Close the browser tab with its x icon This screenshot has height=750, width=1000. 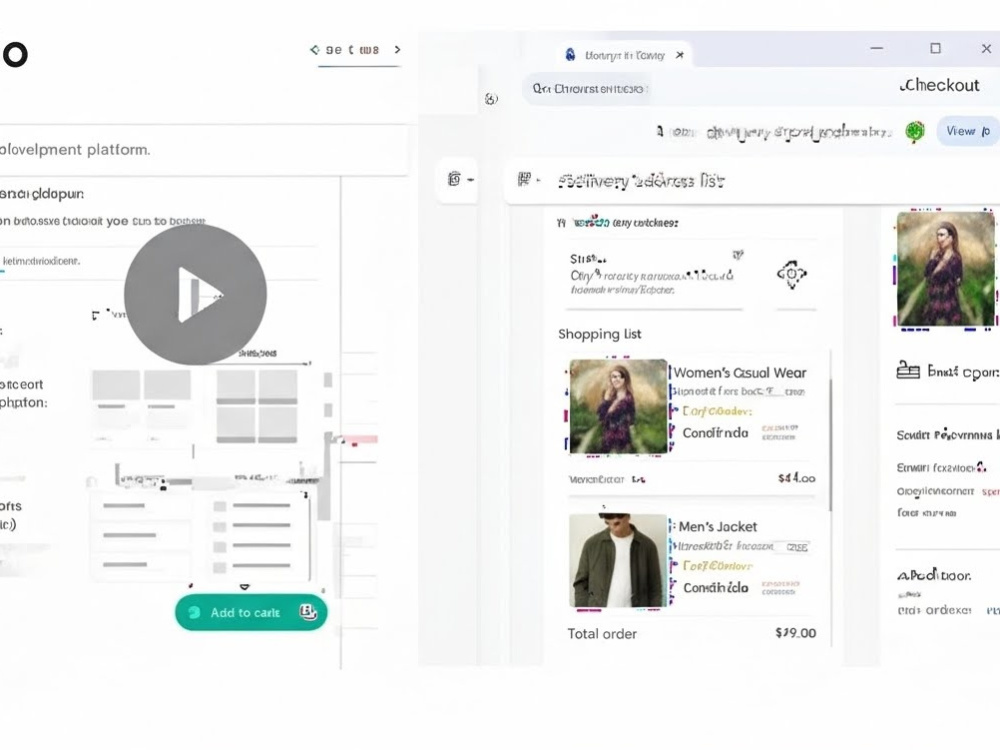(680, 55)
